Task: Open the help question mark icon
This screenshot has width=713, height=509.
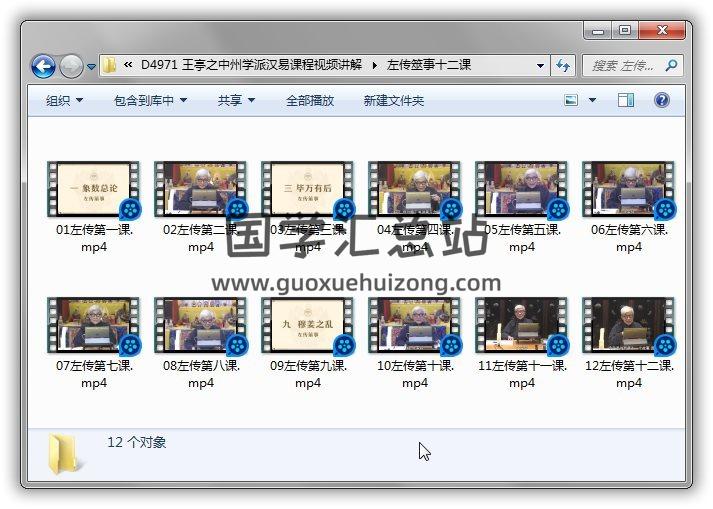Action: 661,100
